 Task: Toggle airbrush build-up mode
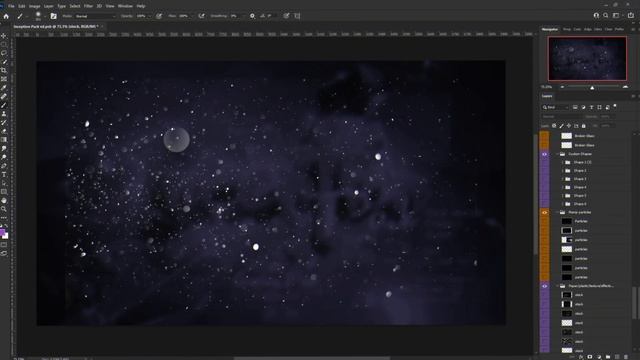202,16
